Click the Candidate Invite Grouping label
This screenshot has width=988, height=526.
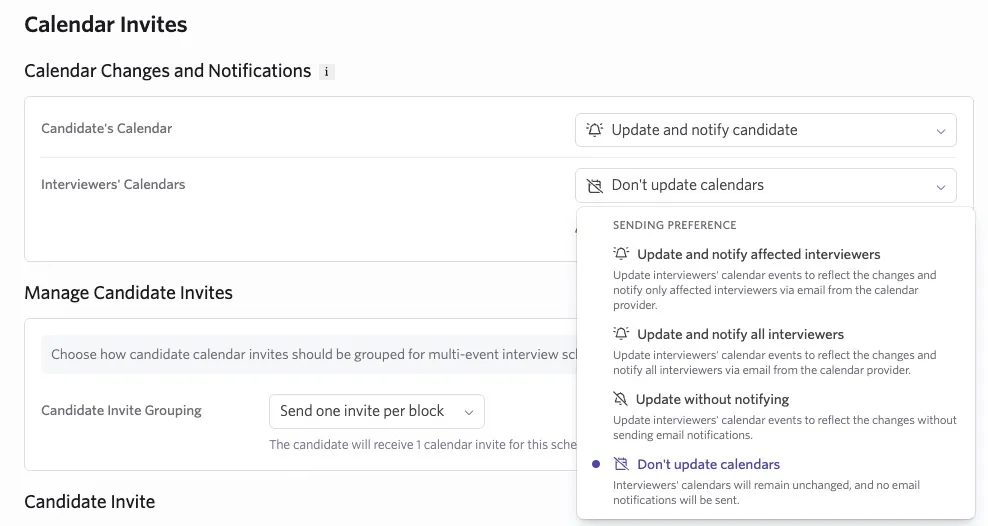pyautogui.click(x=122, y=411)
